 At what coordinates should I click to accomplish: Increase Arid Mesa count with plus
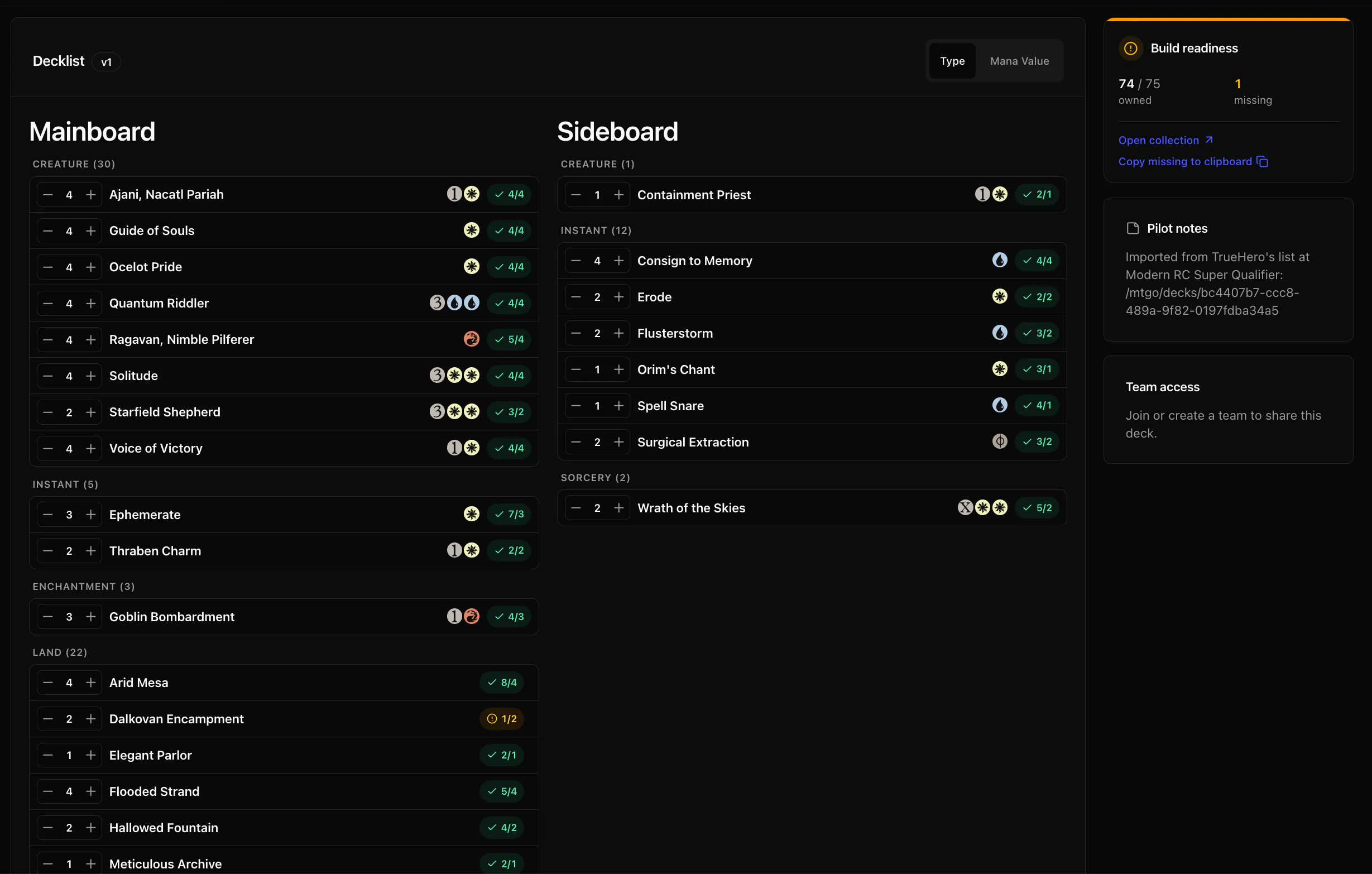[x=90, y=683]
